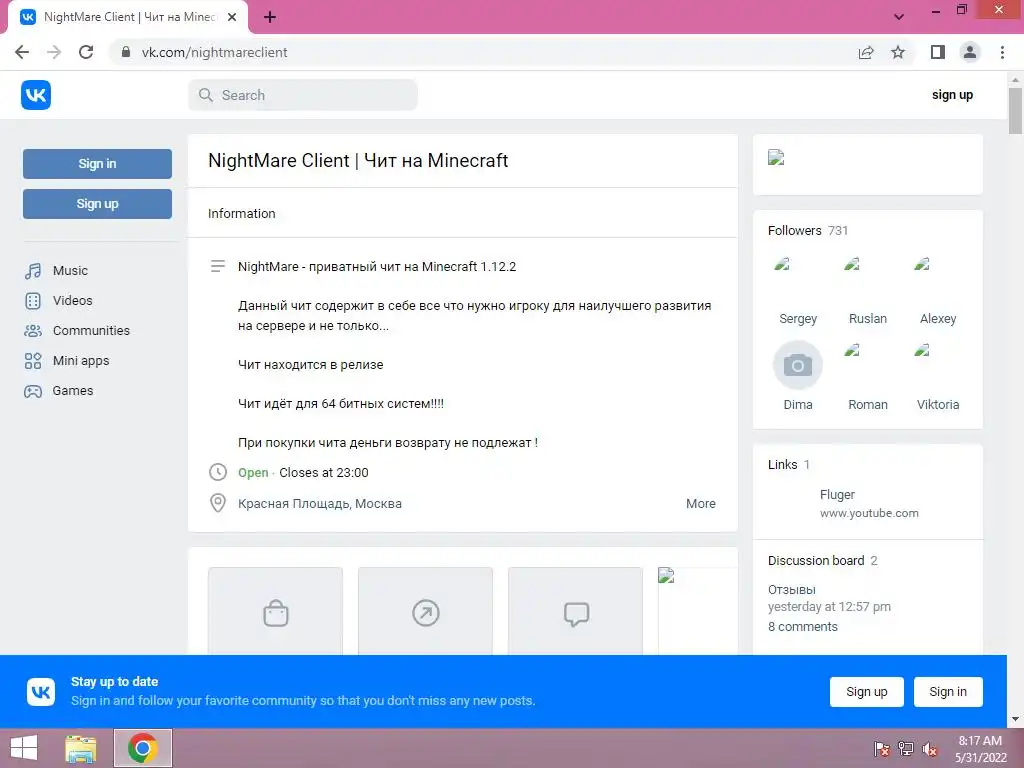This screenshot has height=768, width=1024.
Task: Click the Videos icon in sidebar
Action: point(33,301)
